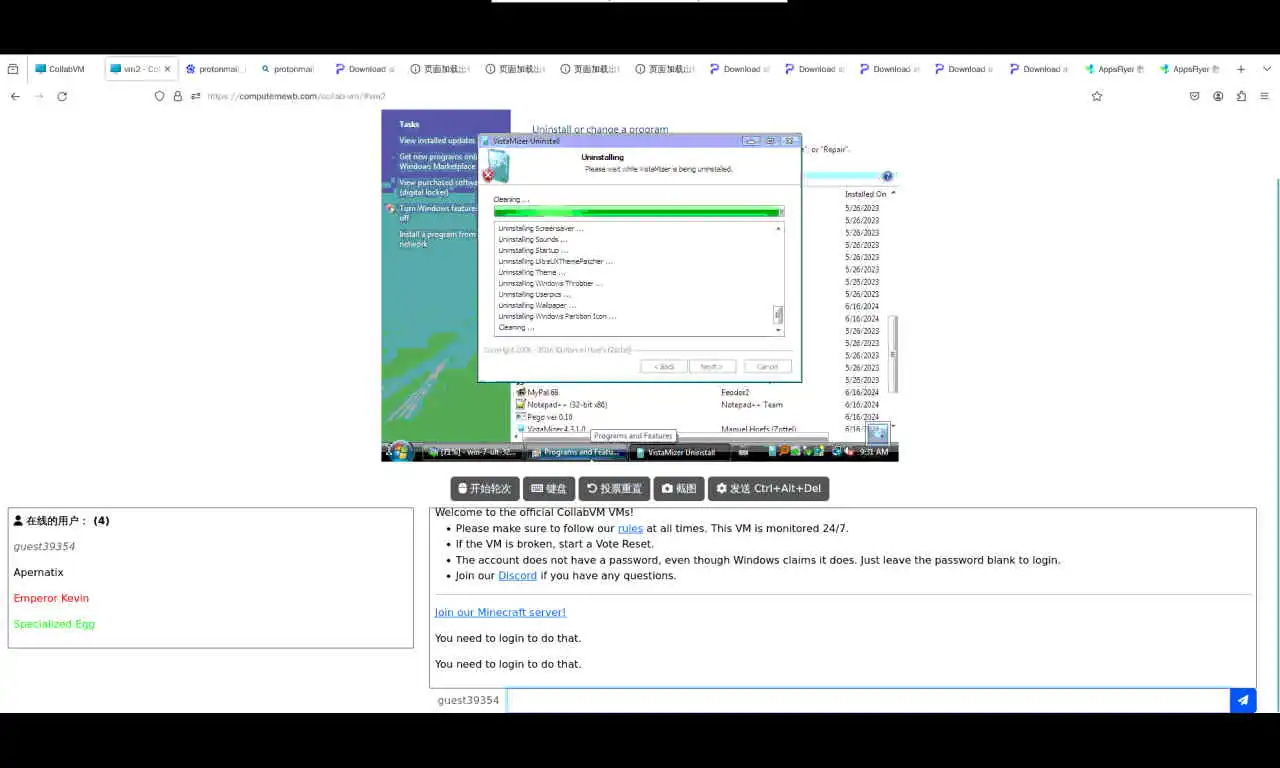This screenshot has height=768, width=1280.
Task: Switch to the last AppsFlyer tab
Action: [x=1190, y=69]
